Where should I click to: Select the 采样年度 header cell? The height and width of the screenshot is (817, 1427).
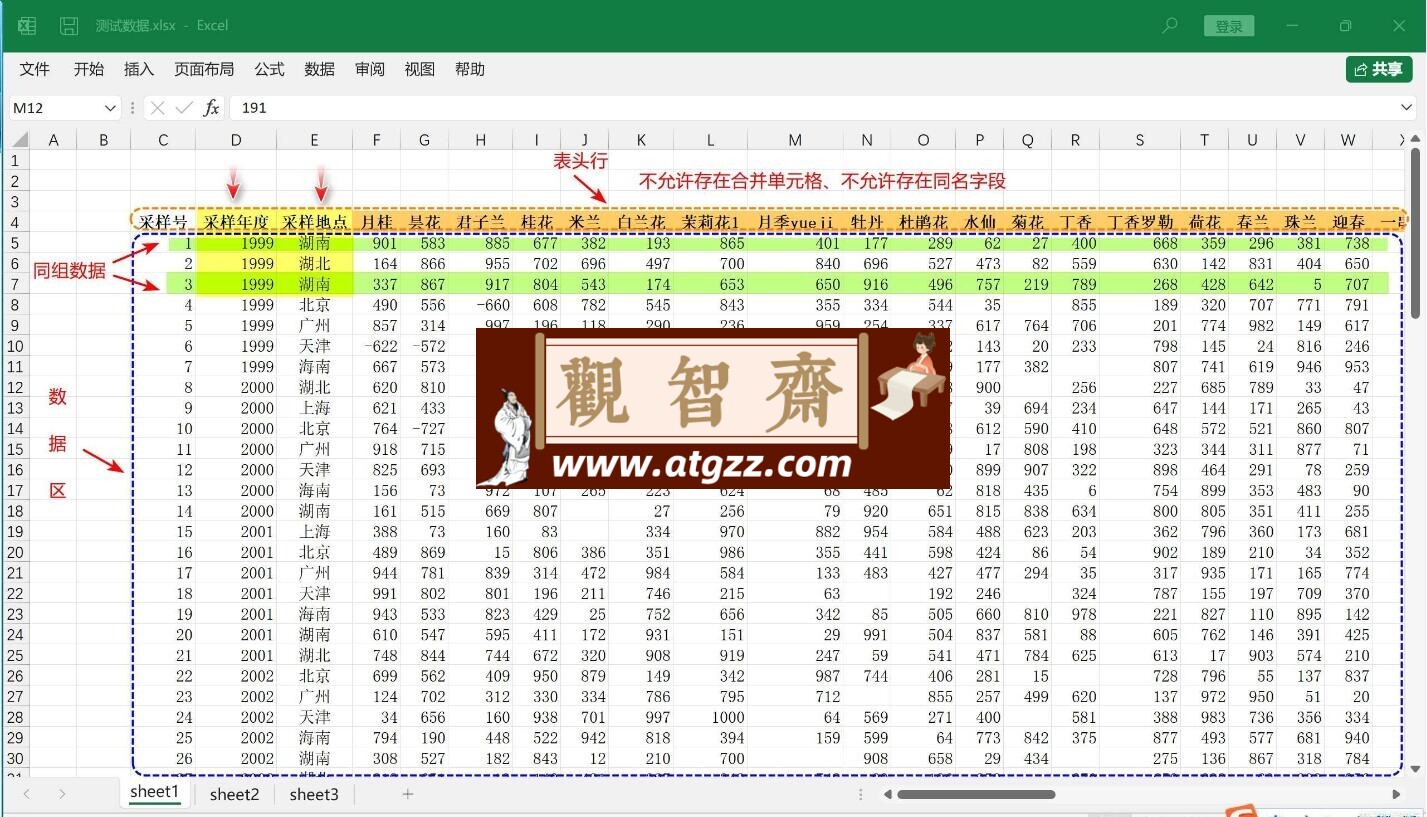click(236, 222)
